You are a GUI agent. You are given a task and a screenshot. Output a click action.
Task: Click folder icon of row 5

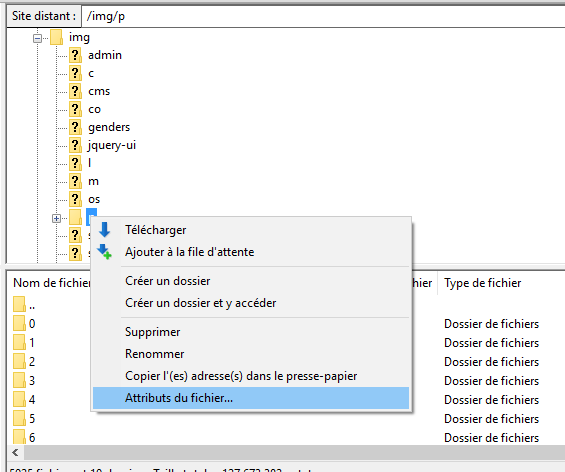pos(19,418)
